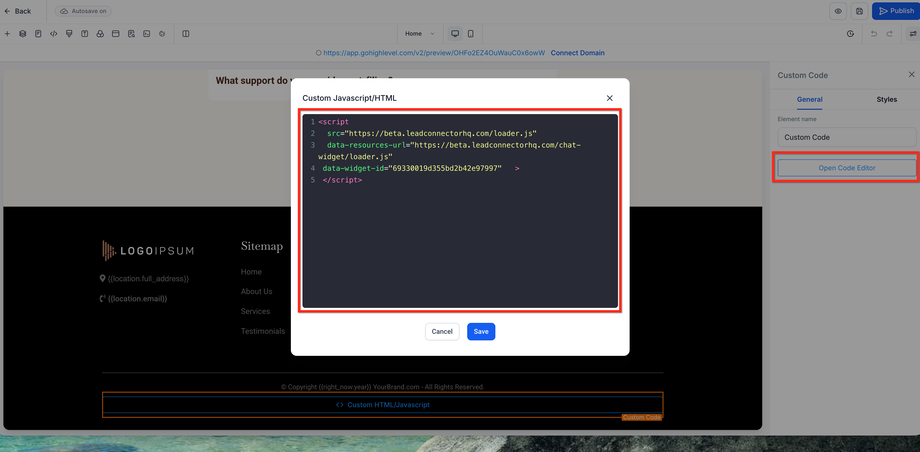Click Save in the code dialog
Image resolution: width=920 pixels, height=452 pixels.
click(x=481, y=332)
